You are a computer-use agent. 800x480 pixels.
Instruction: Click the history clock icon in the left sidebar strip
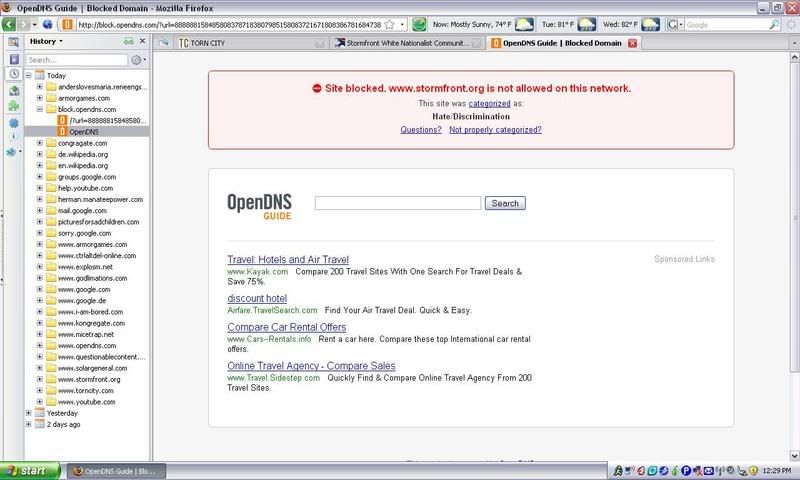[12, 74]
